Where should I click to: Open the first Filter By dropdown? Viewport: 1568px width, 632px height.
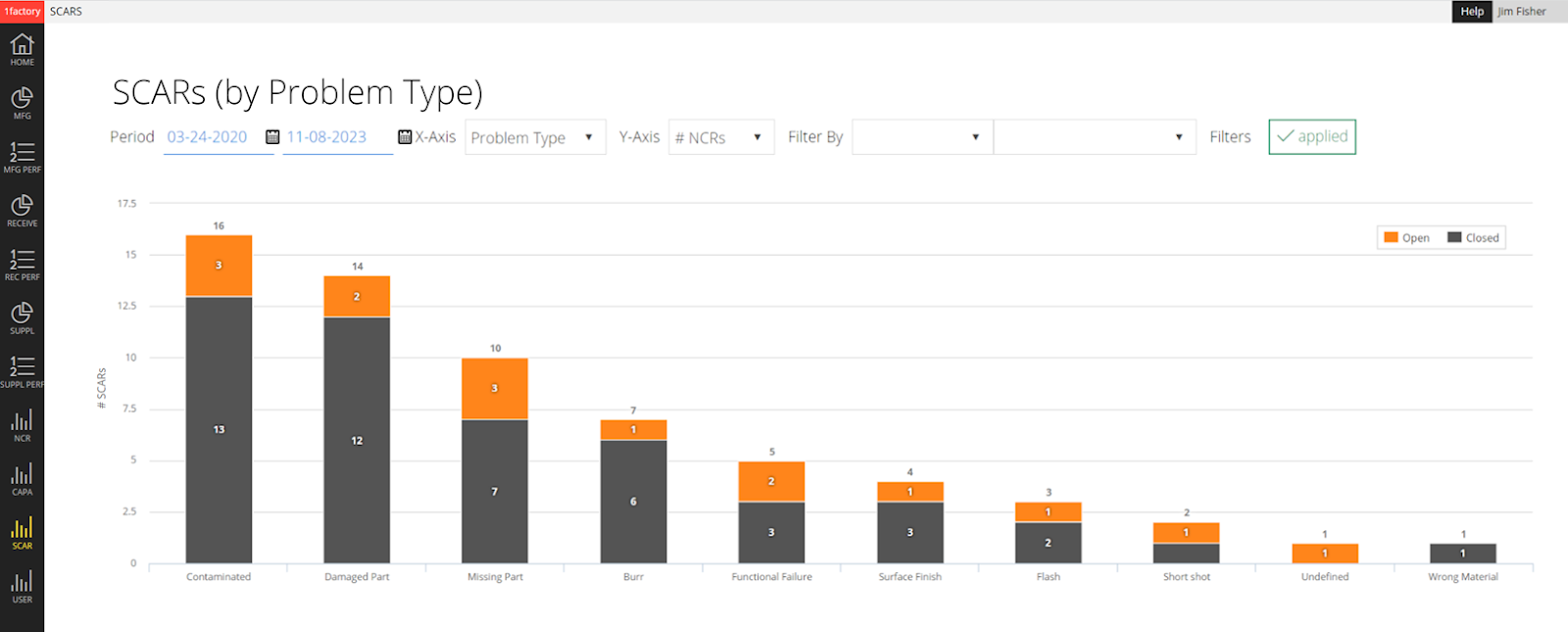[921, 137]
